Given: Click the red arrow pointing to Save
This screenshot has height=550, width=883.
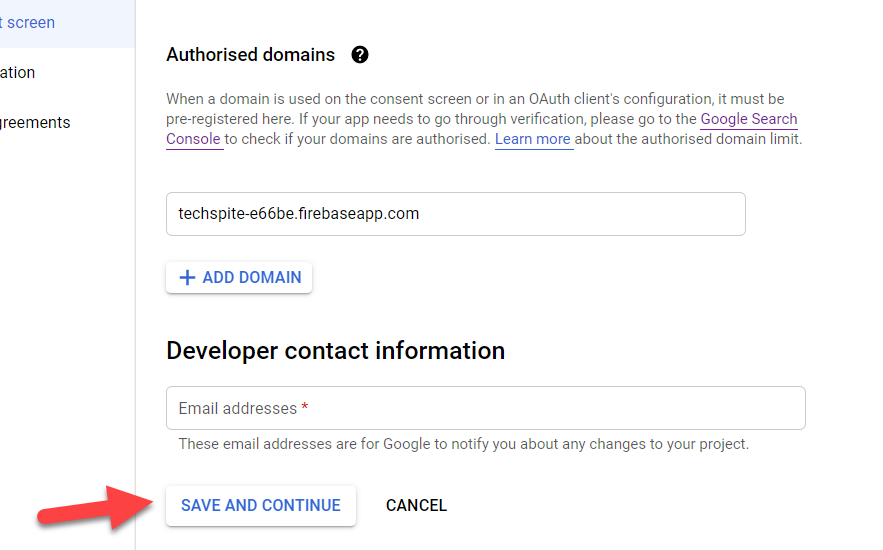Looking at the screenshot, I should pyautogui.click(x=95, y=508).
